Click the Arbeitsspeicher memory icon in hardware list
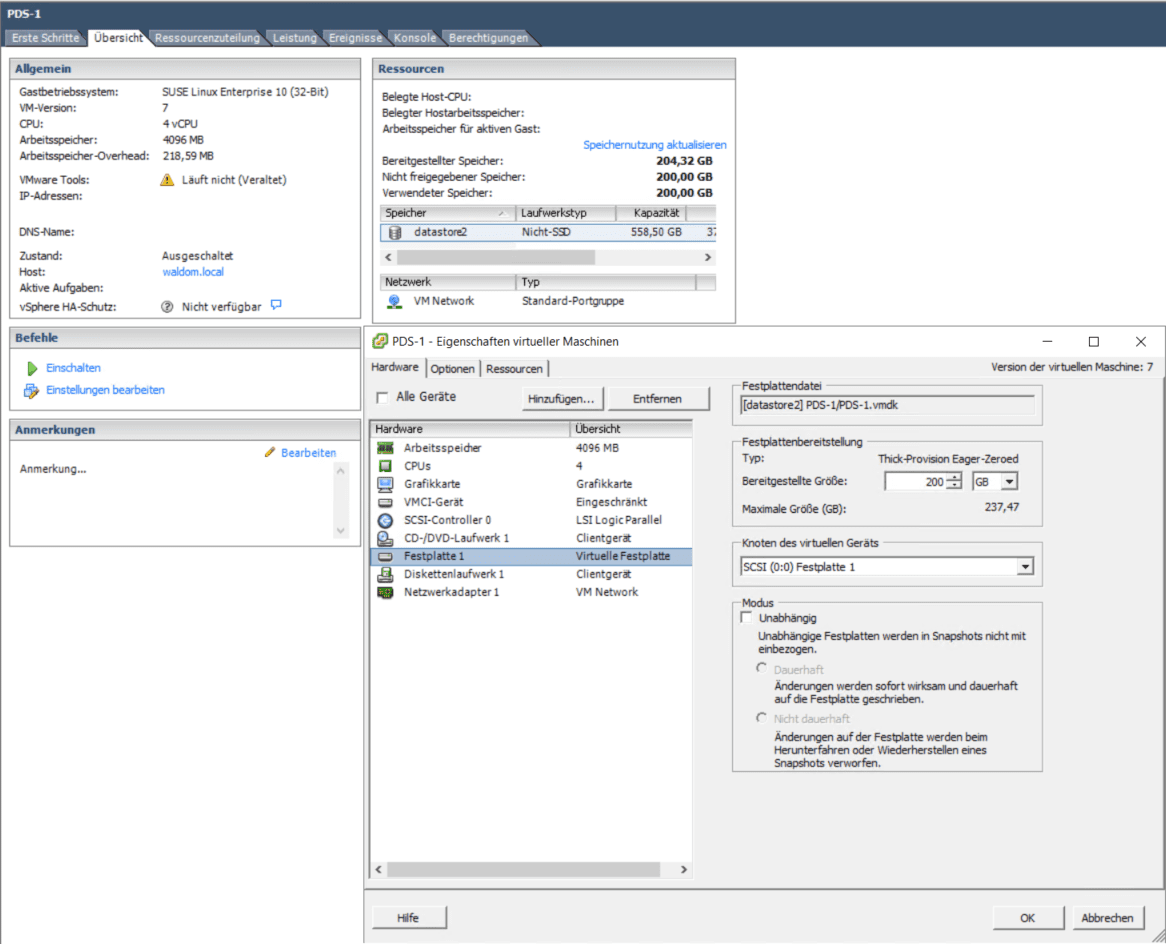The width and height of the screenshot is (1166, 944). (385, 448)
